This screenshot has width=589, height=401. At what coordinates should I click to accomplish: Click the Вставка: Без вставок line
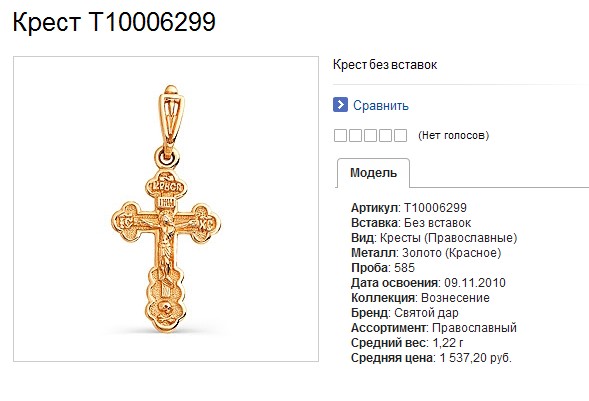click(x=411, y=223)
